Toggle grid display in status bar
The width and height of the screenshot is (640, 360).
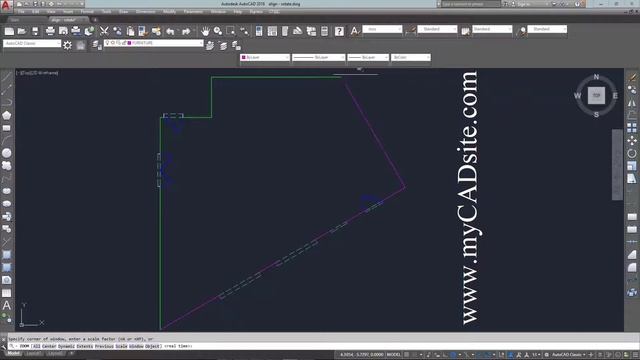407,355
